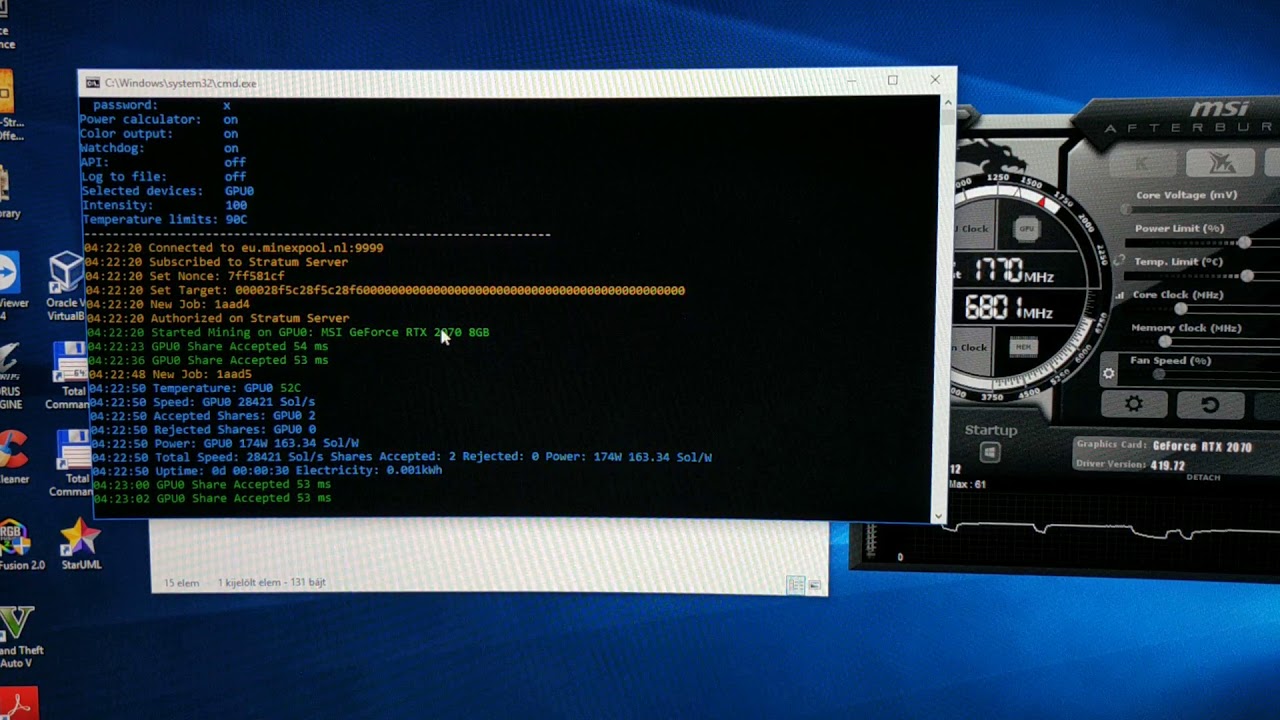
Task: Click the Core Voltage slider track
Action: click(x=1200, y=210)
